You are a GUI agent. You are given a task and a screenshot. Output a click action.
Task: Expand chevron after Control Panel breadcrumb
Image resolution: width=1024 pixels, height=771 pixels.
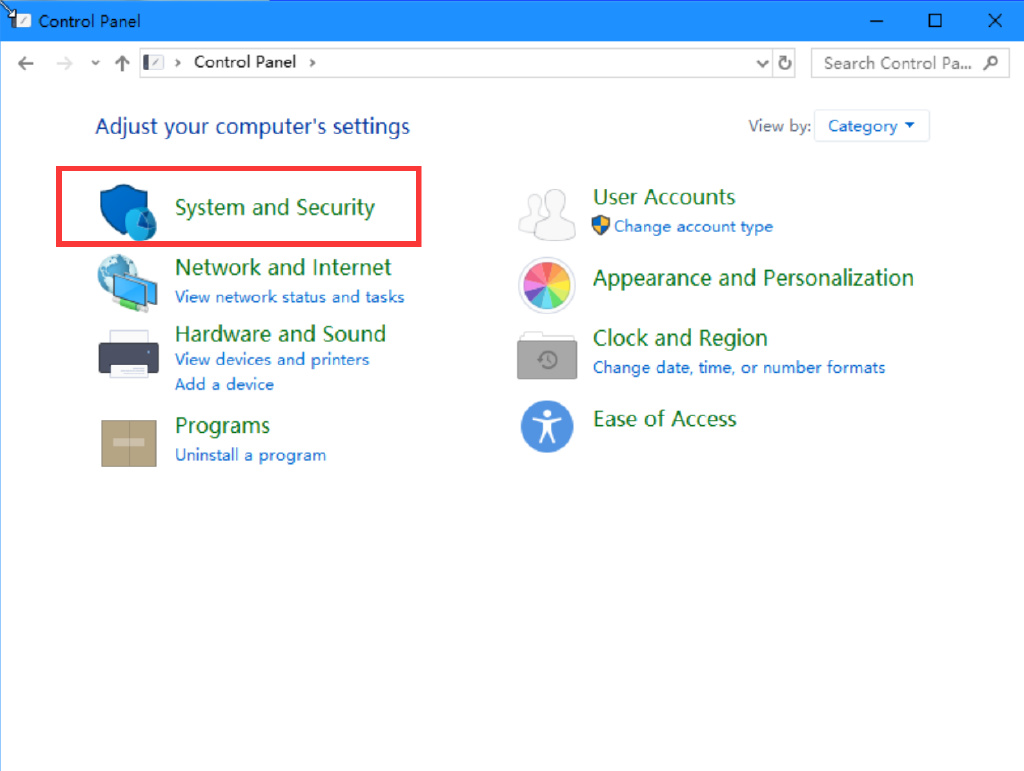pyautogui.click(x=313, y=63)
